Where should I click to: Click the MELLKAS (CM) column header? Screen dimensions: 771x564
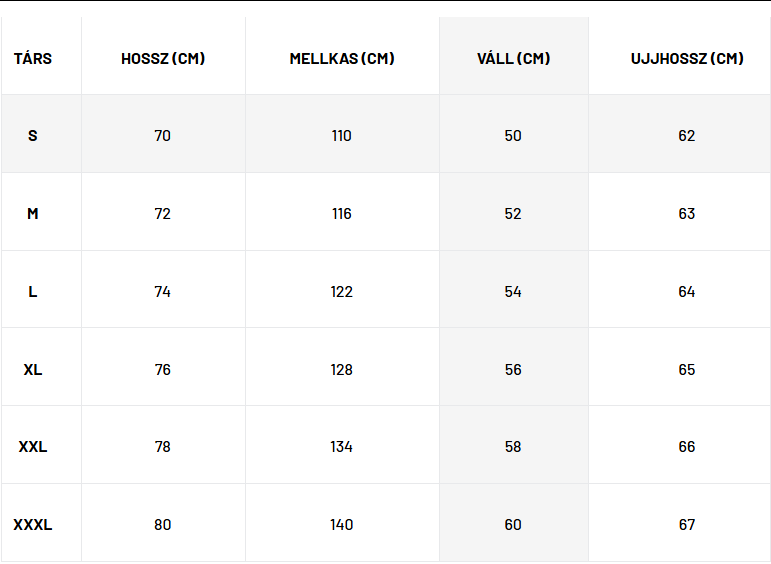(x=342, y=59)
